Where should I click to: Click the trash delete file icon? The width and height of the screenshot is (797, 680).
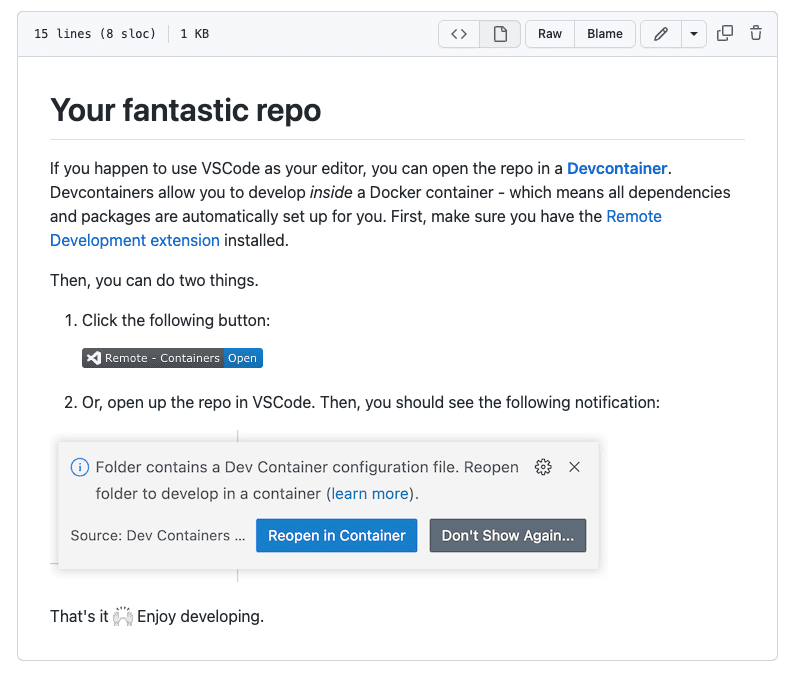756,34
